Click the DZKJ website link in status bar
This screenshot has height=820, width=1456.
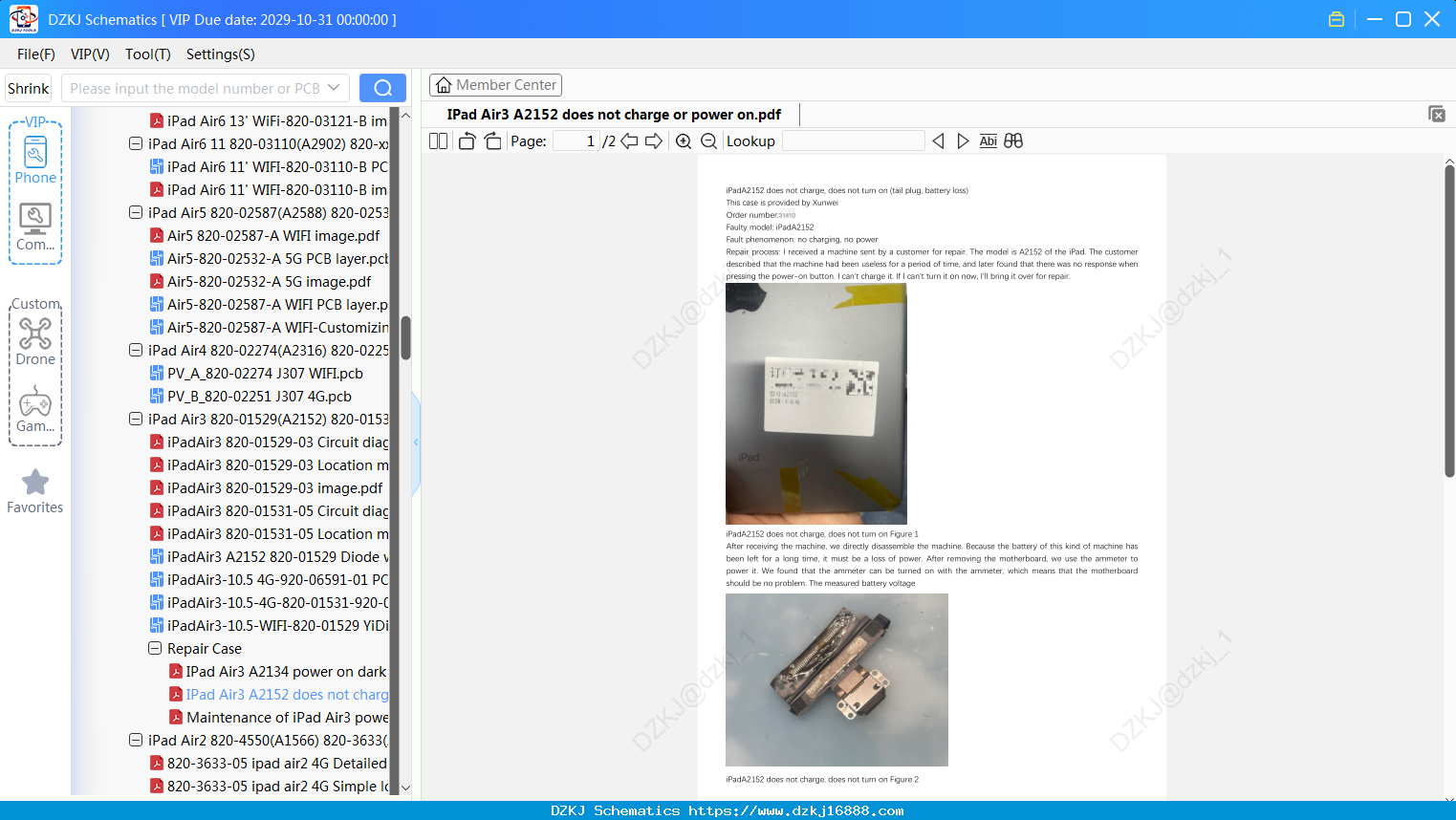tap(796, 810)
